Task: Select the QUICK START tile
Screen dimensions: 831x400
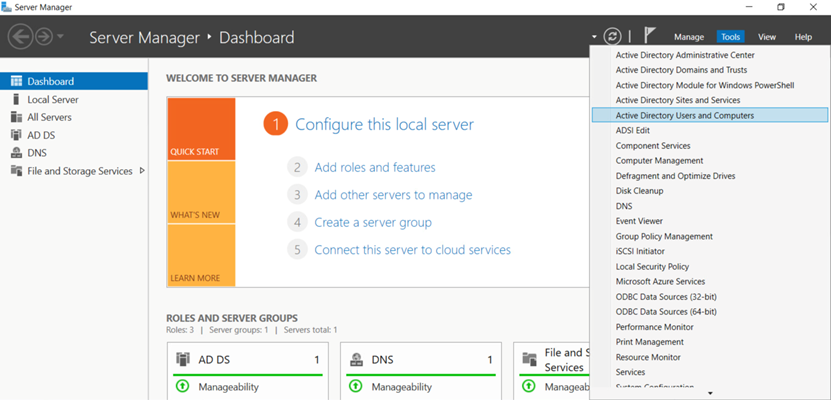Action: click(x=201, y=129)
